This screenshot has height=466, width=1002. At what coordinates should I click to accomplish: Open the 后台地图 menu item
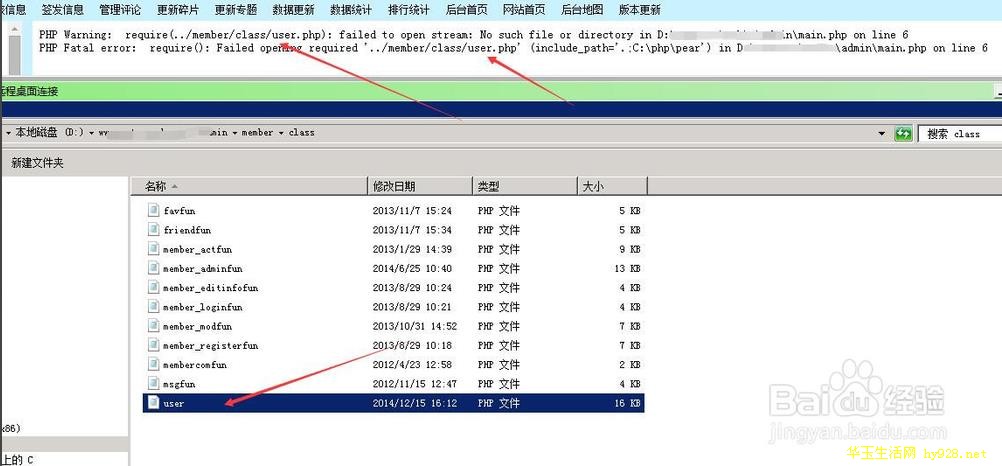pos(582,10)
